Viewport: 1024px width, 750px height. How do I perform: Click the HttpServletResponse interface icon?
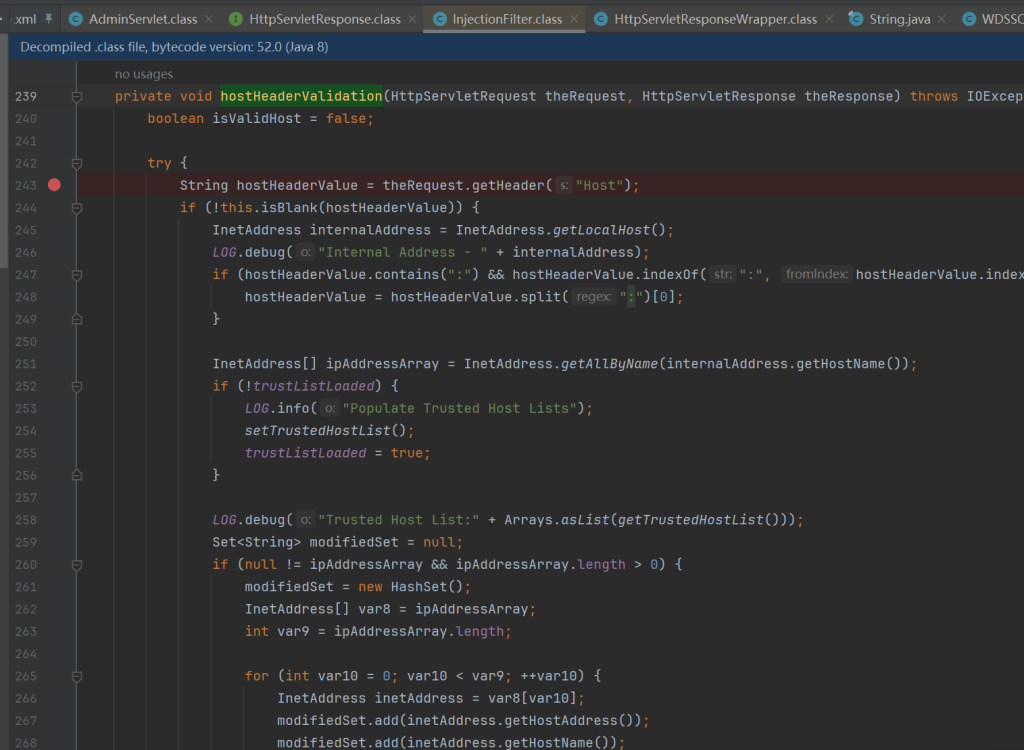point(236,20)
